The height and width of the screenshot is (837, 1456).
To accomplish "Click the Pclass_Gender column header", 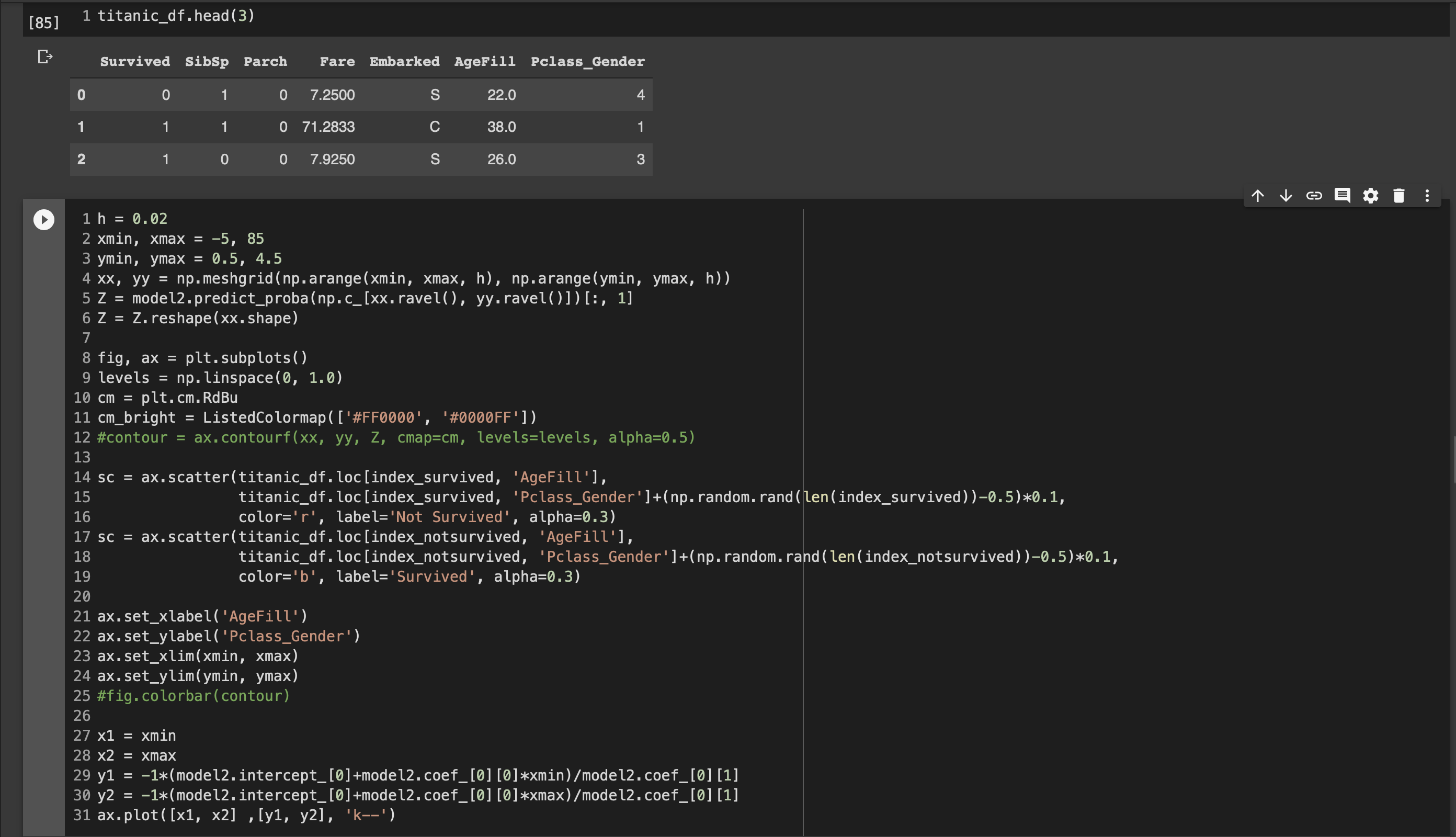I will pyautogui.click(x=588, y=62).
